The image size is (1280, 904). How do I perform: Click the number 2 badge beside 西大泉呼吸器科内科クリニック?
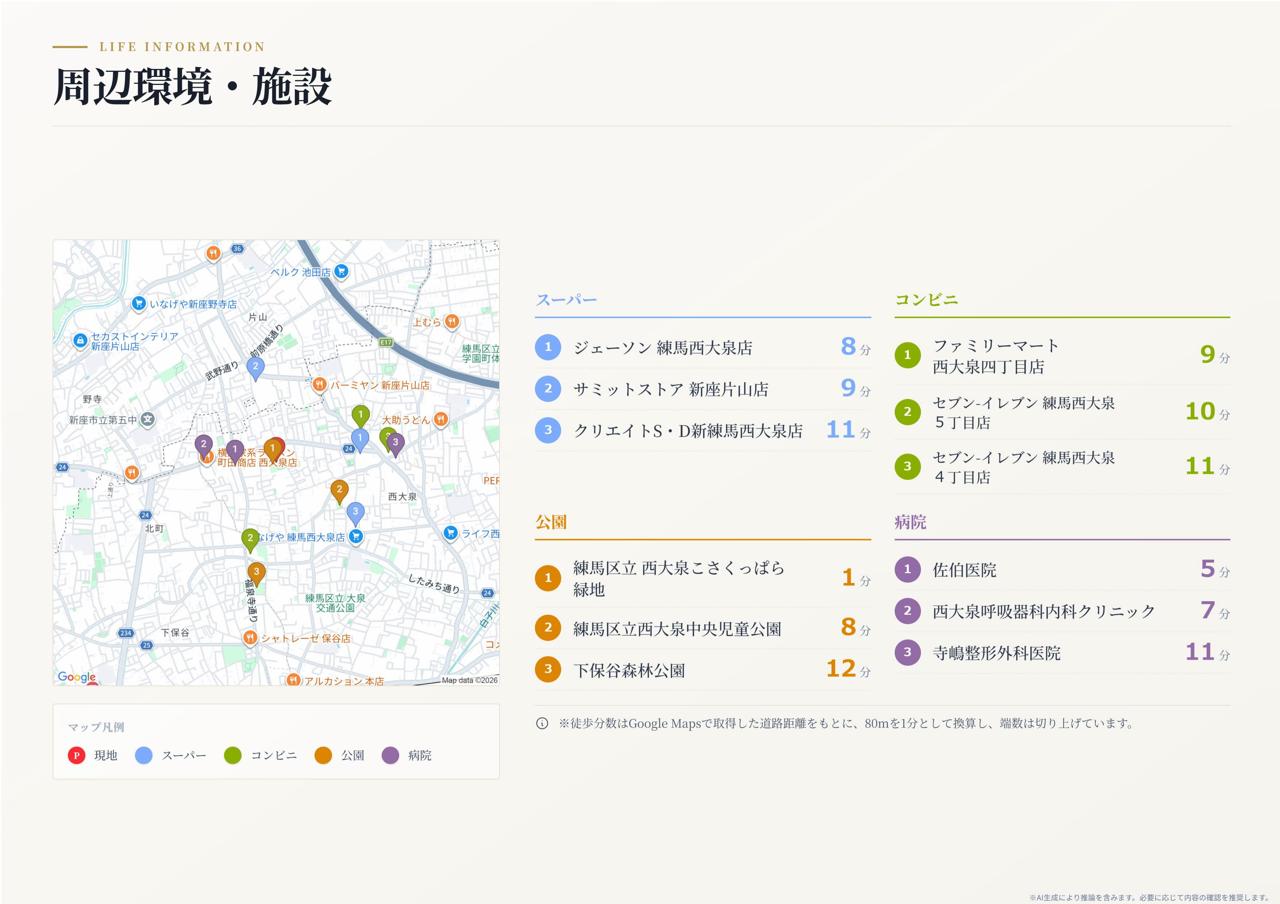[x=907, y=611]
